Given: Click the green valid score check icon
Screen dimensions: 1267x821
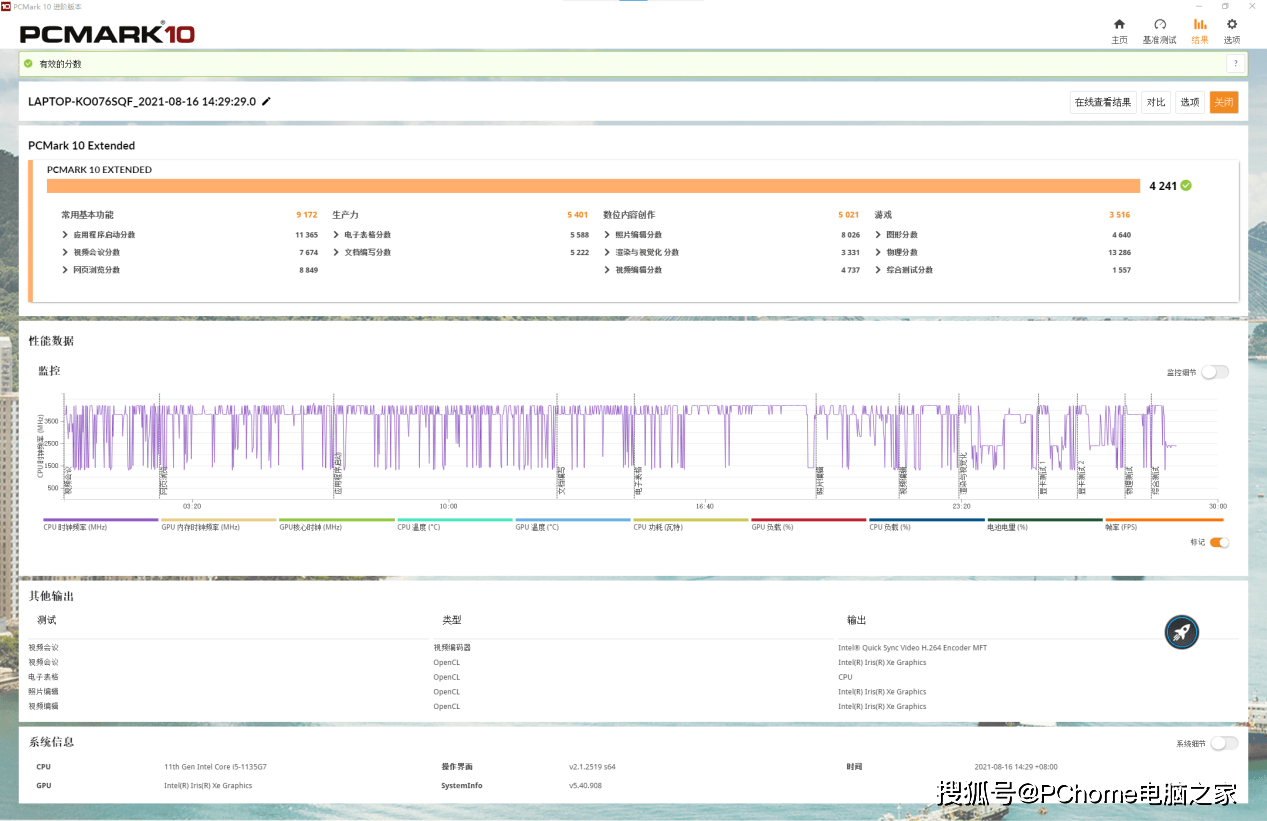Looking at the screenshot, I should click(x=28, y=64).
